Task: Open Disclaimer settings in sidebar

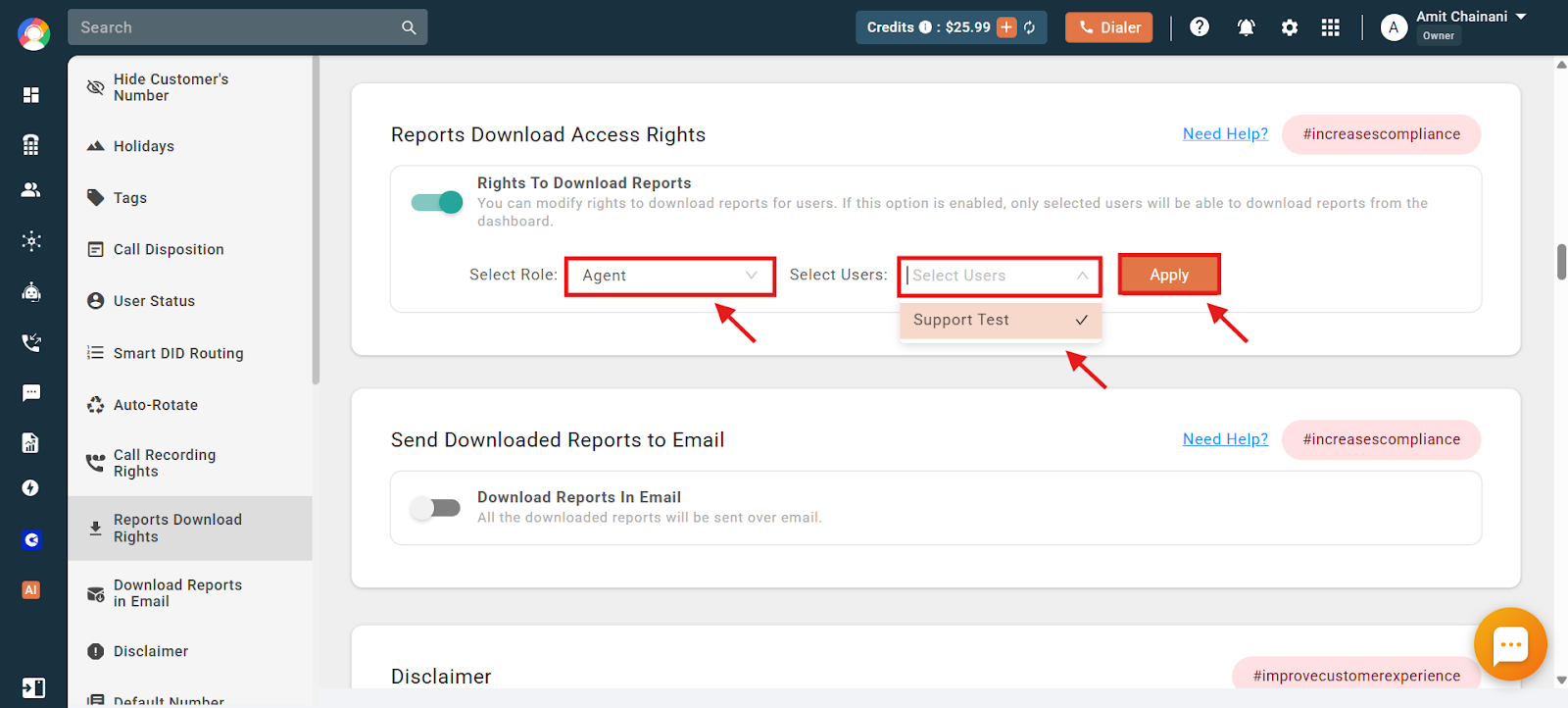Action: point(190,651)
